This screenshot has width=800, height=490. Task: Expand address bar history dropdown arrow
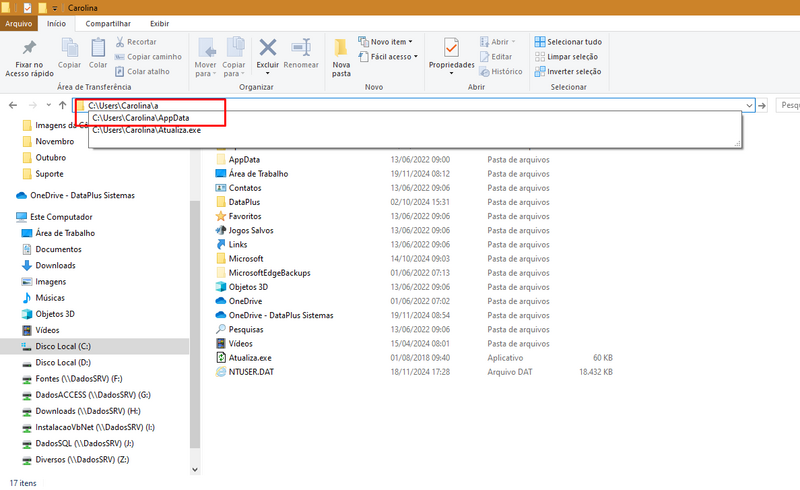point(749,106)
